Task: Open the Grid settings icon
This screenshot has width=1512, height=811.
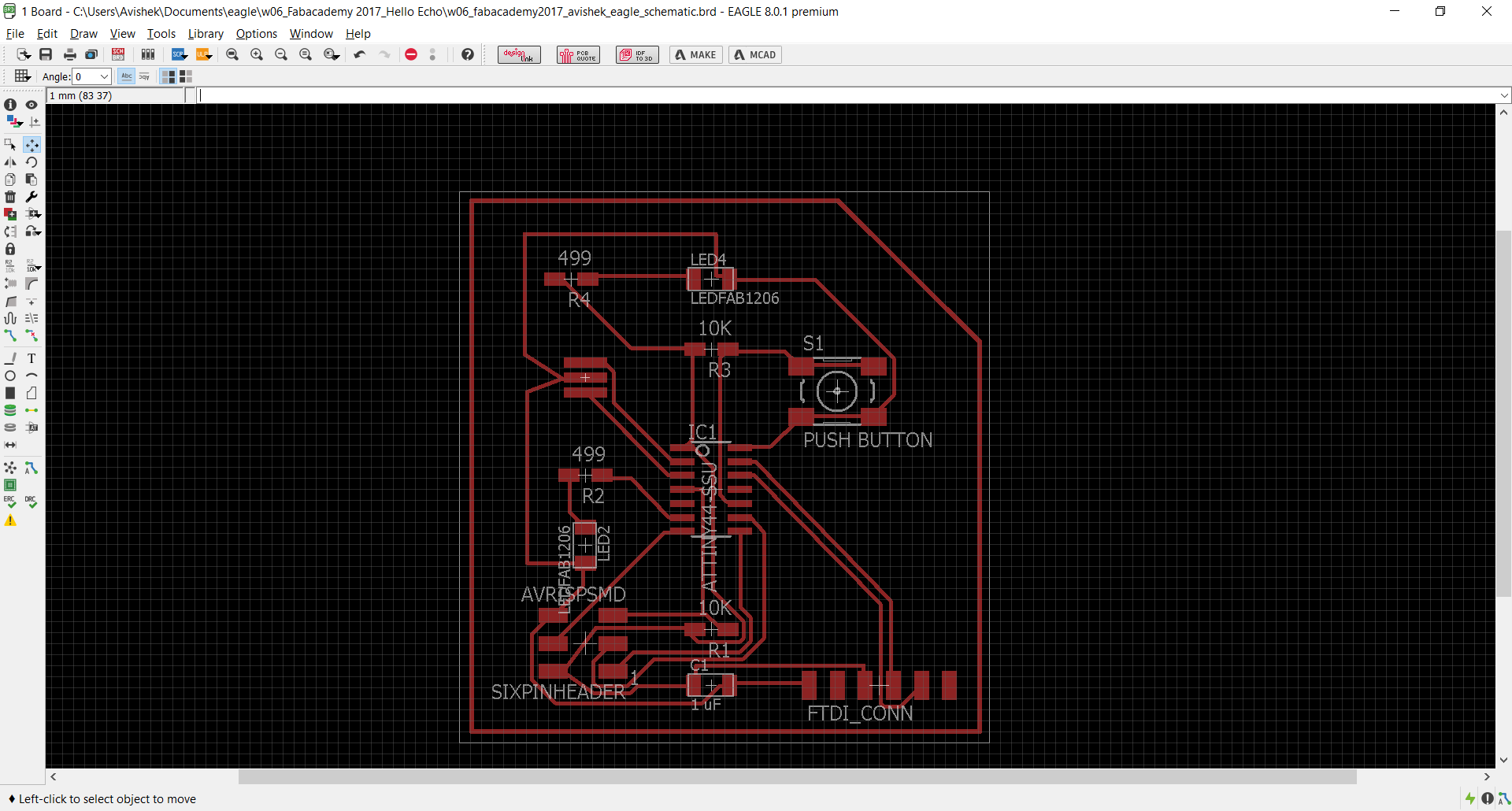Action: tap(22, 76)
